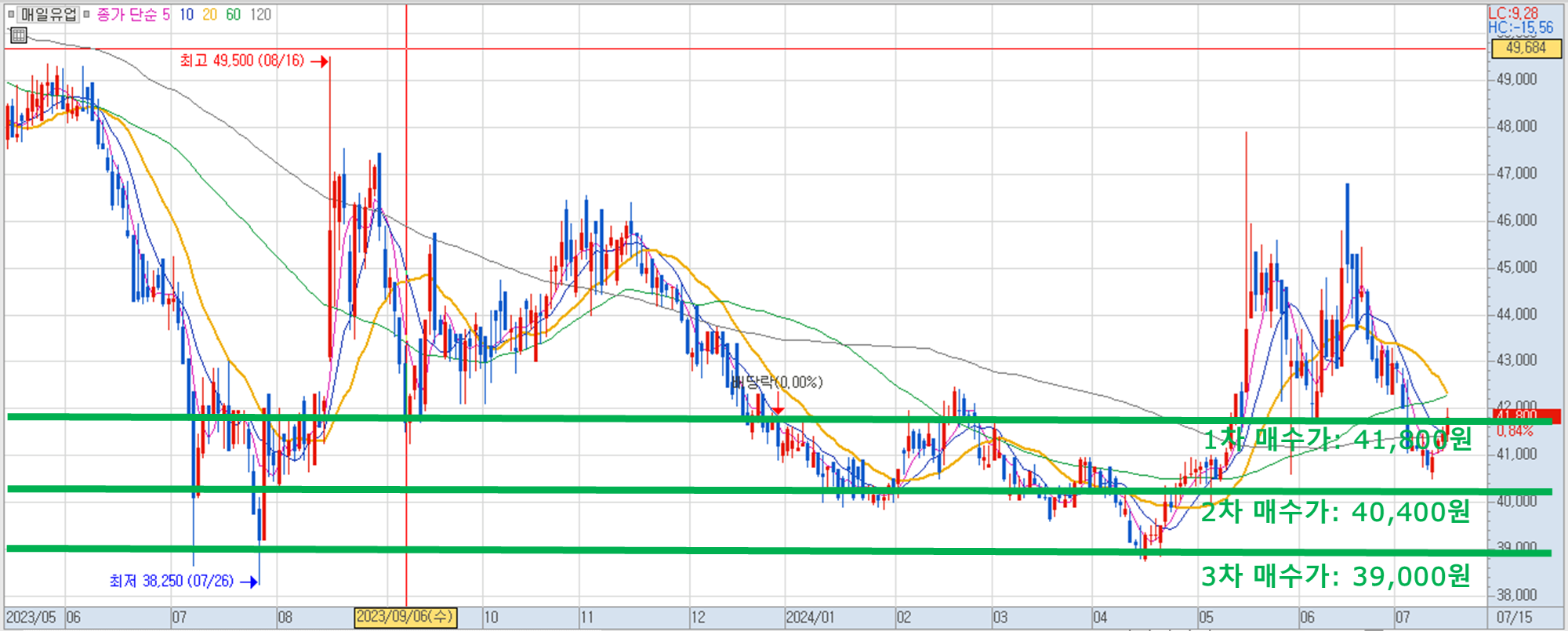
Task: Click the yellow 49,684 crosshair price tag
Action: (1526, 49)
